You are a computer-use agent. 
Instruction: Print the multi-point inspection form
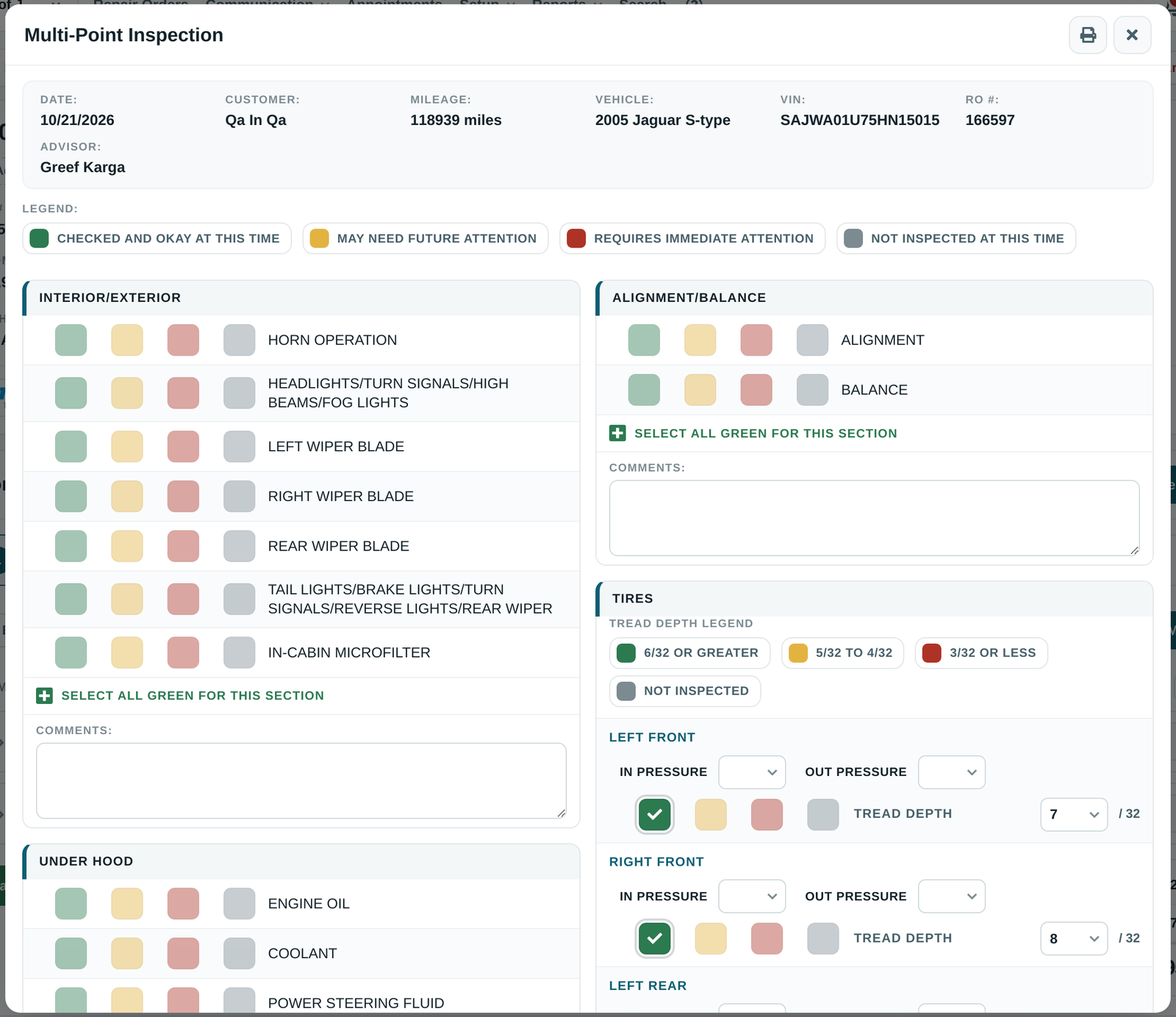tap(1088, 35)
